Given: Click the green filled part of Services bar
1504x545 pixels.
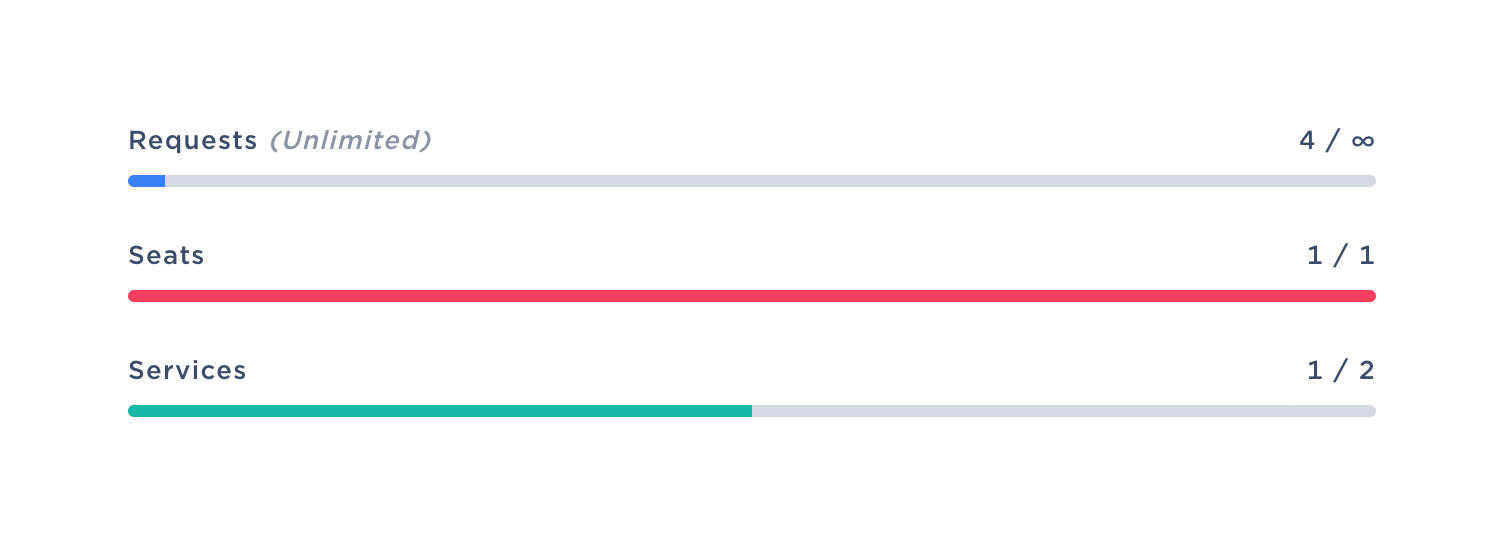Looking at the screenshot, I should pos(440,411).
